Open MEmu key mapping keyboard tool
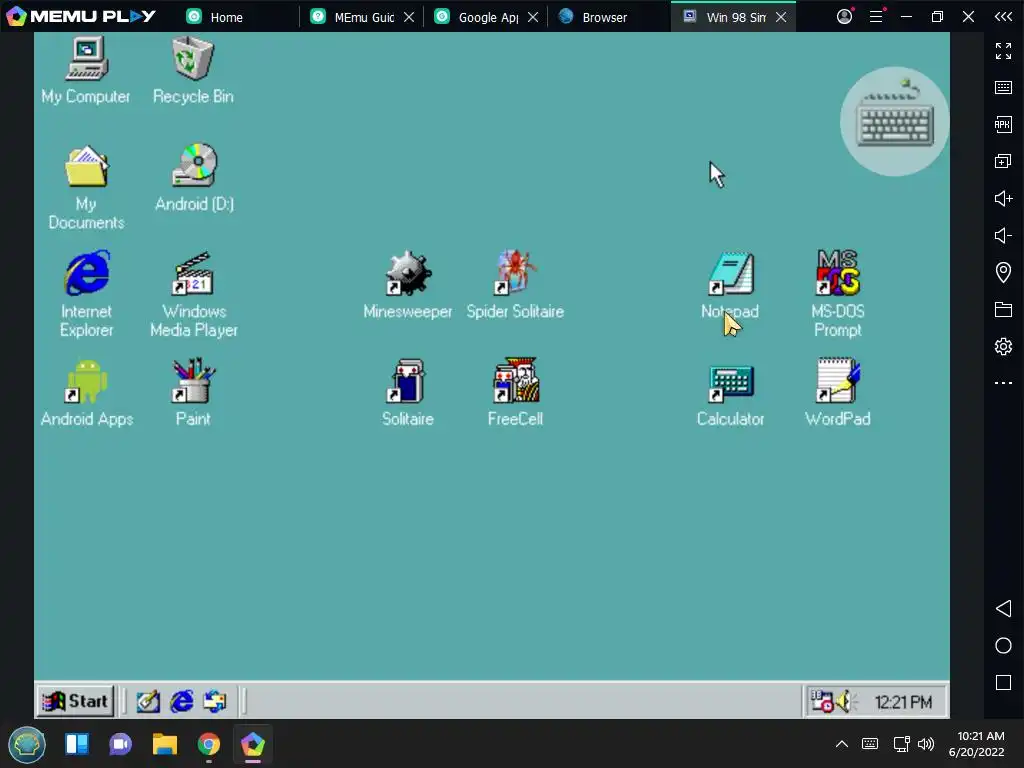The image size is (1024, 768). point(1003,88)
